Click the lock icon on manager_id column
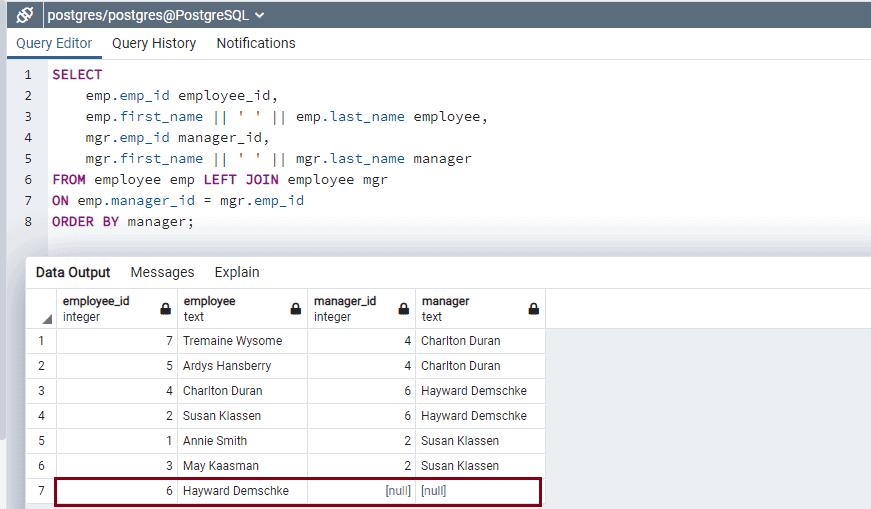 coord(403,309)
